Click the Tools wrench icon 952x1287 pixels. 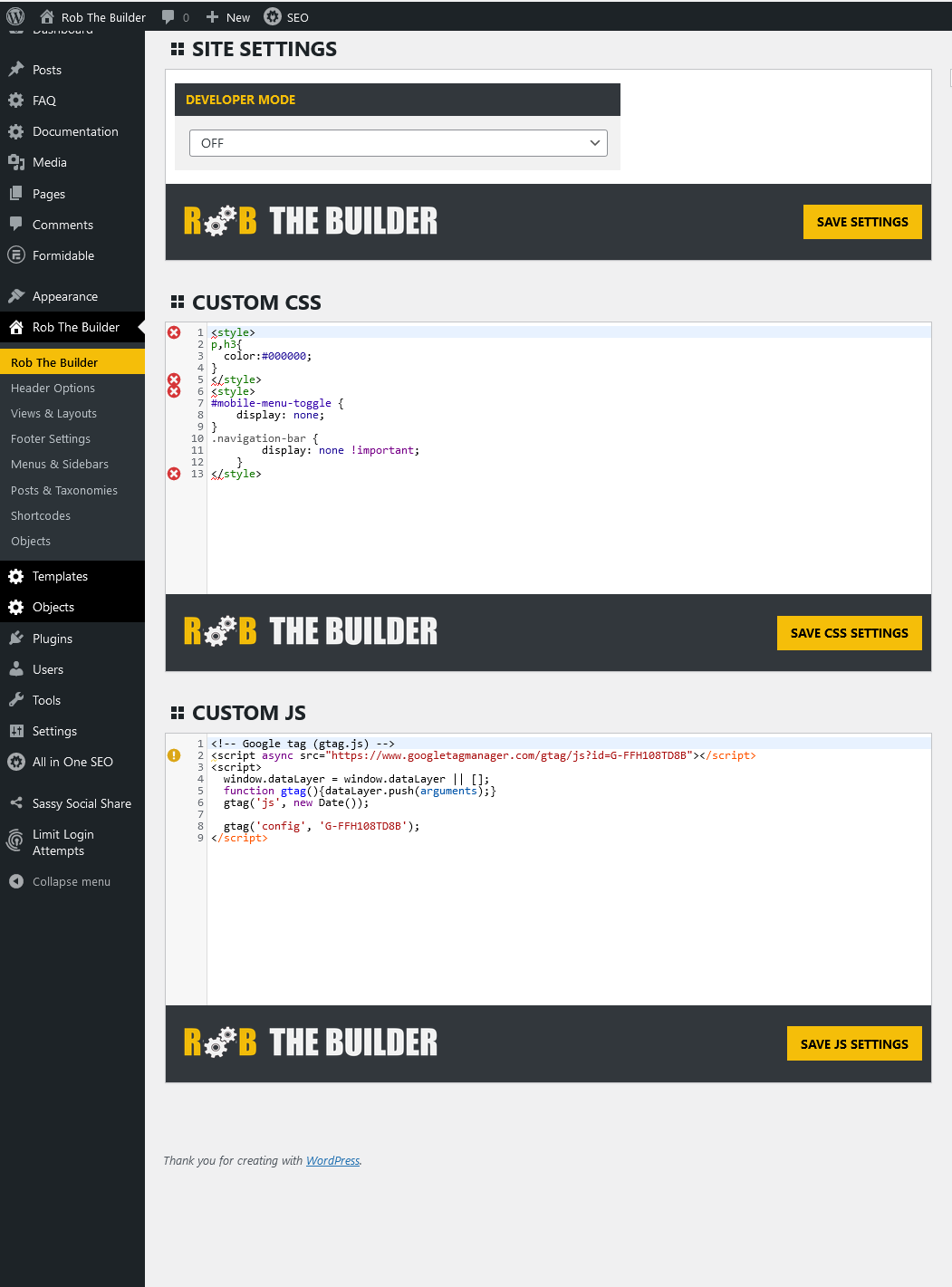click(x=16, y=700)
